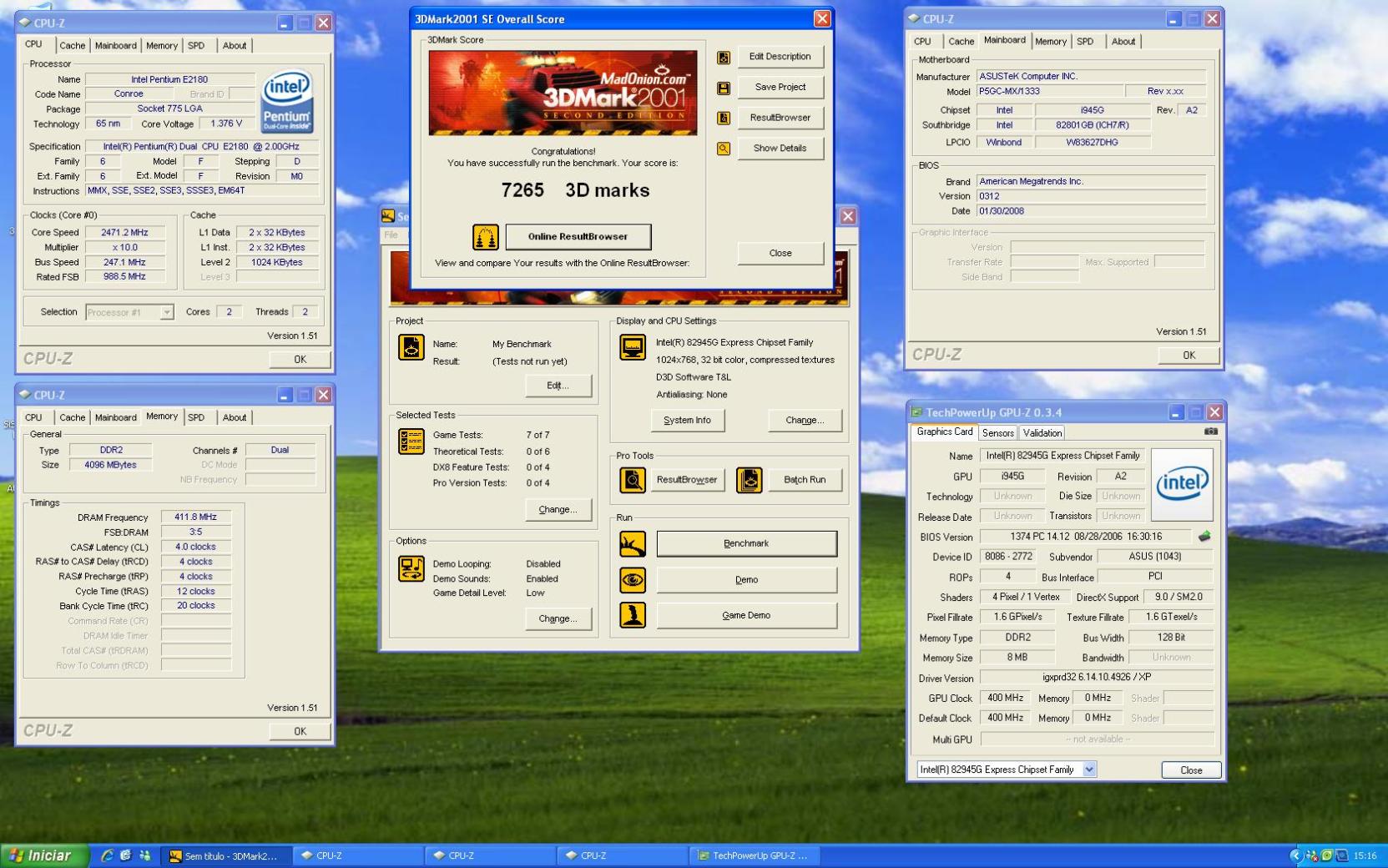Click the DRAM Frequency 411.8 MHz value
The image size is (1388, 868).
(195, 517)
